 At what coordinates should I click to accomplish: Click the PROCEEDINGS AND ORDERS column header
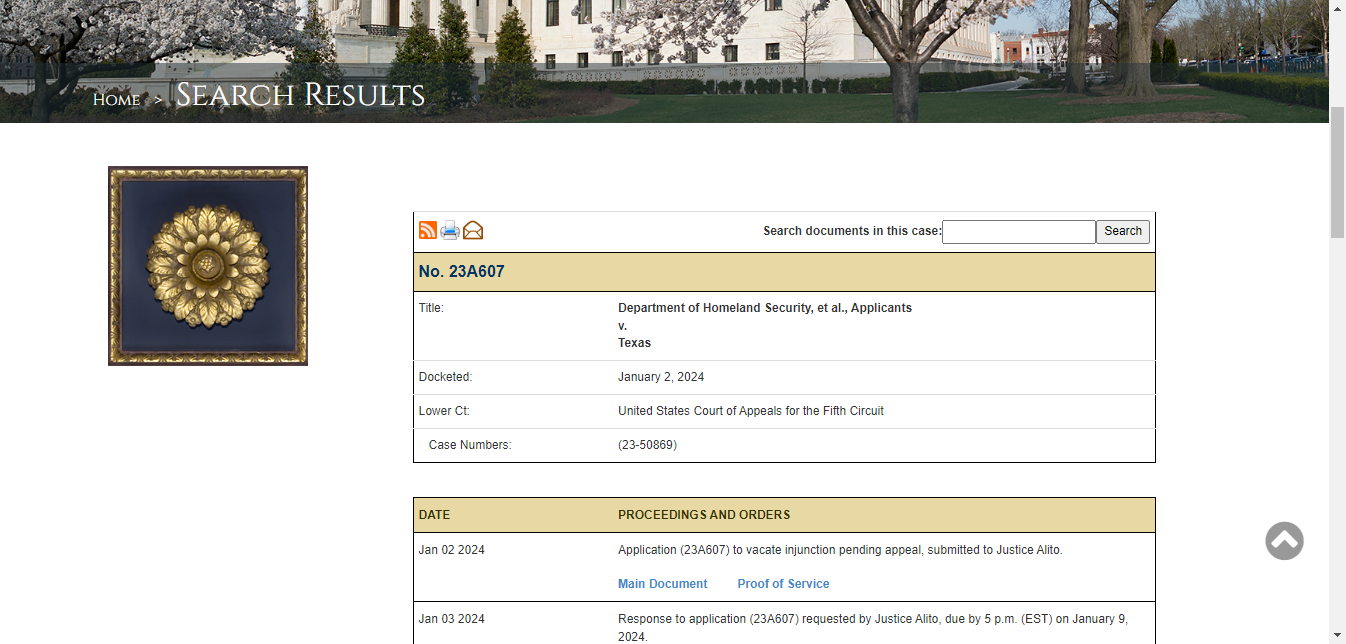click(x=704, y=515)
